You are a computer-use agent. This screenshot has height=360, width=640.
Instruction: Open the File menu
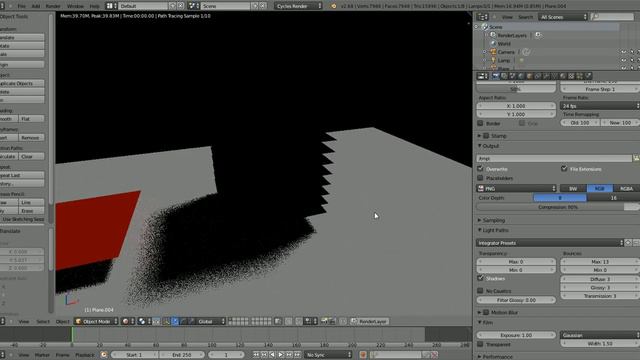click(22, 6)
